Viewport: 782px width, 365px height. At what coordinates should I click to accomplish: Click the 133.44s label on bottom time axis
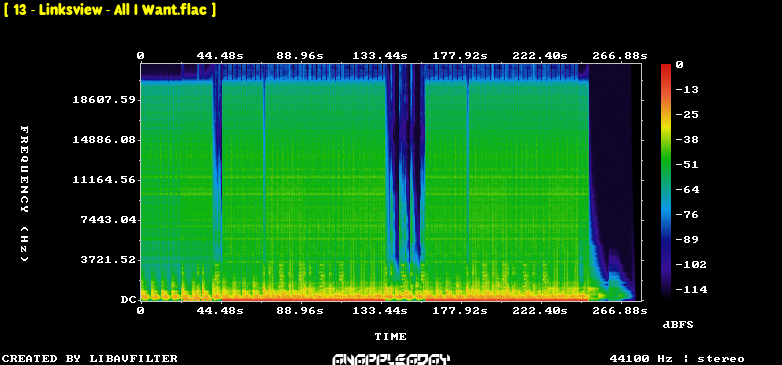tap(380, 311)
